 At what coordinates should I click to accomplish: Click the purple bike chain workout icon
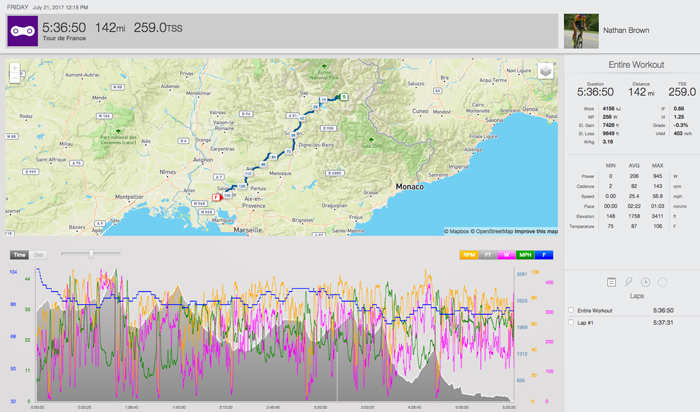click(x=23, y=31)
